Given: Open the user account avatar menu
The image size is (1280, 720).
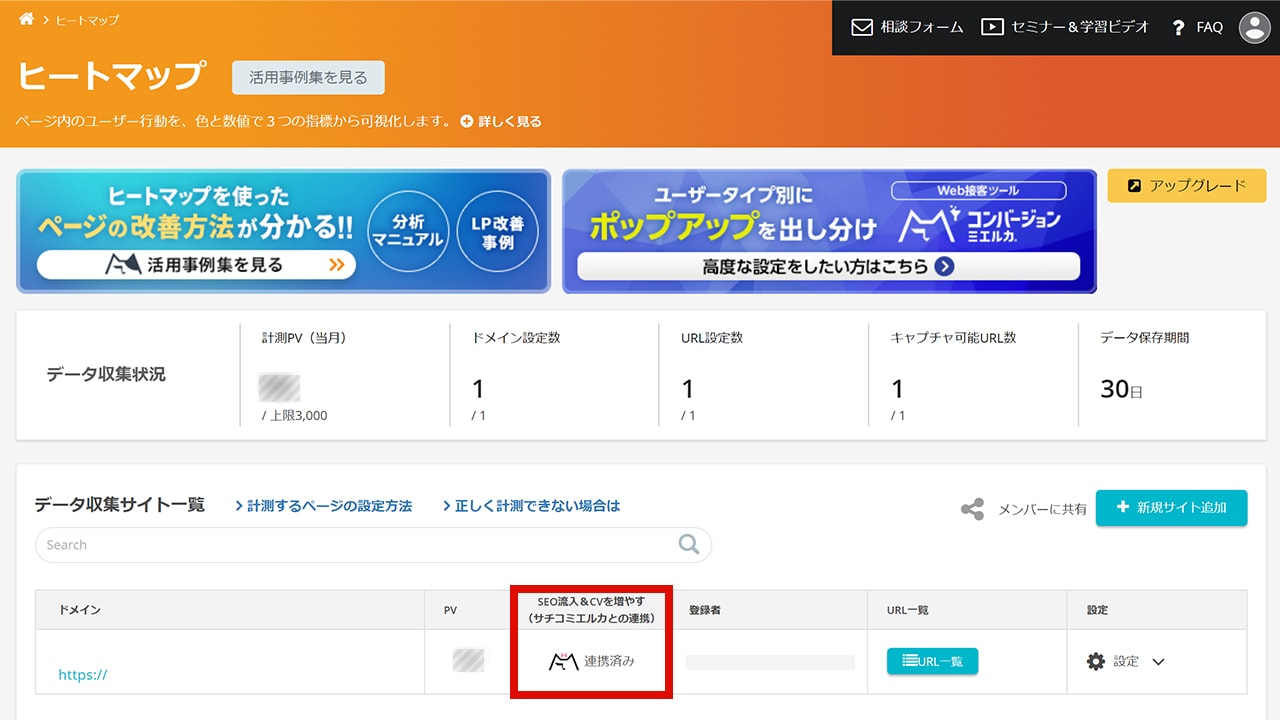Looking at the screenshot, I should 1254,27.
